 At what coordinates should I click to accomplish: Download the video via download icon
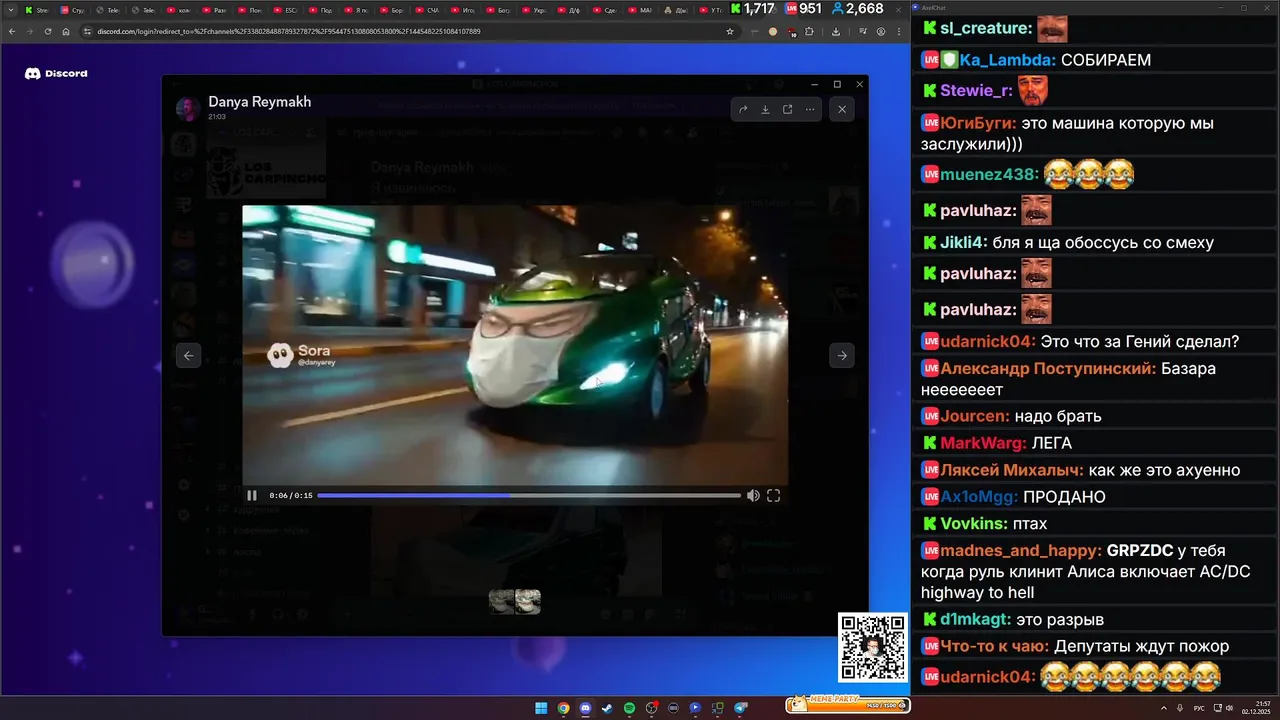765,109
